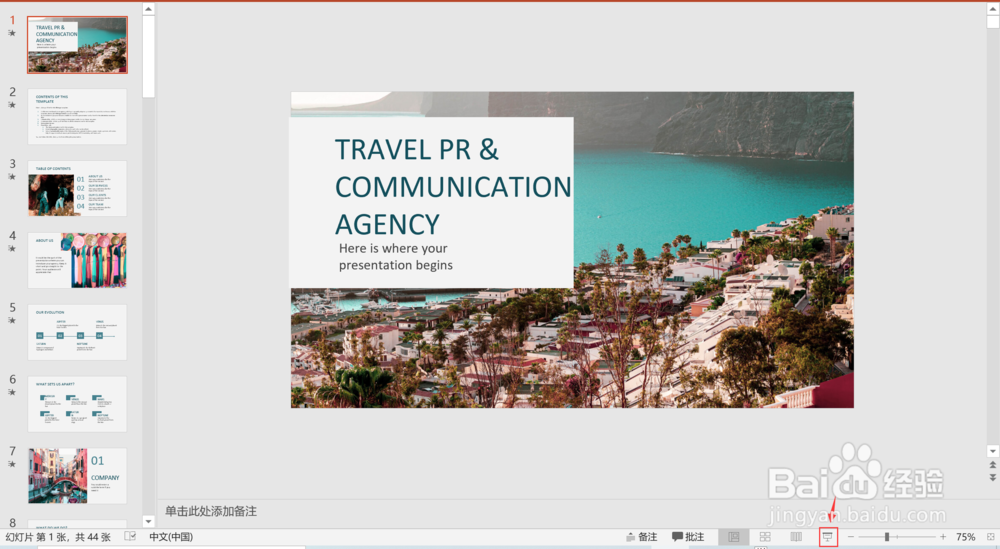Open the 批注 comments pane
Screen dimensions: 1000x549
click(688, 537)
